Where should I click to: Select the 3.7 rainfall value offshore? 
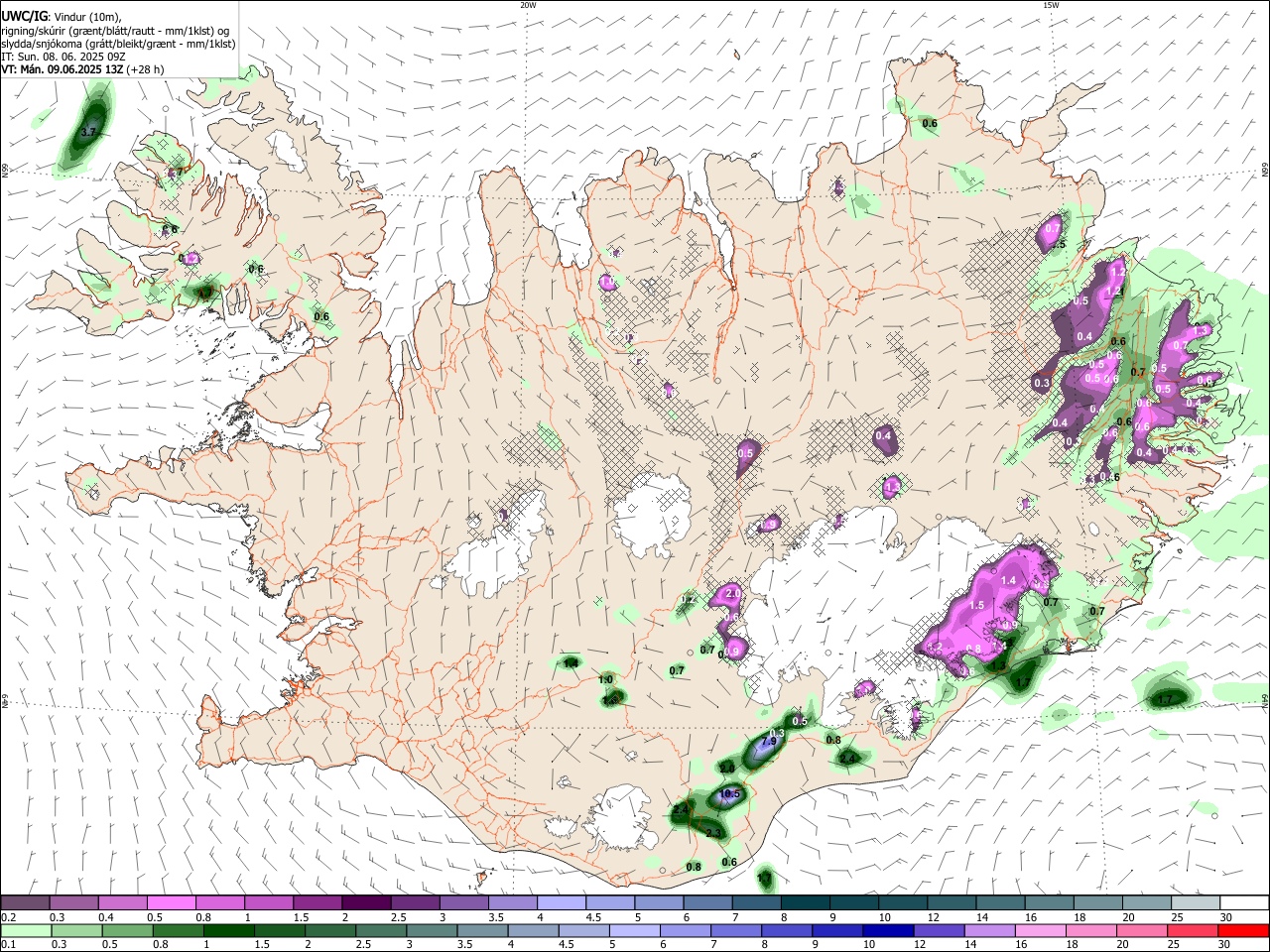pyautogui.click(x=89, y=132)
